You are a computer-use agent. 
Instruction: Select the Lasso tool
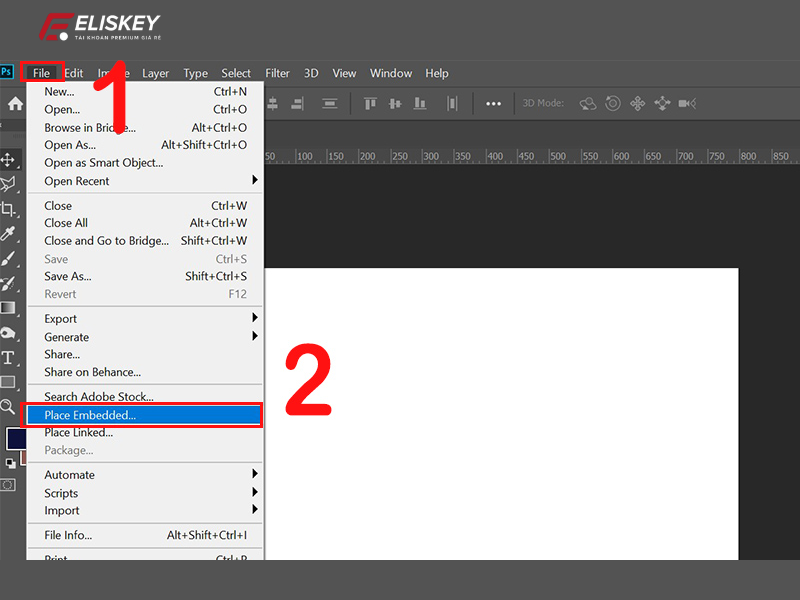[11, 183]
